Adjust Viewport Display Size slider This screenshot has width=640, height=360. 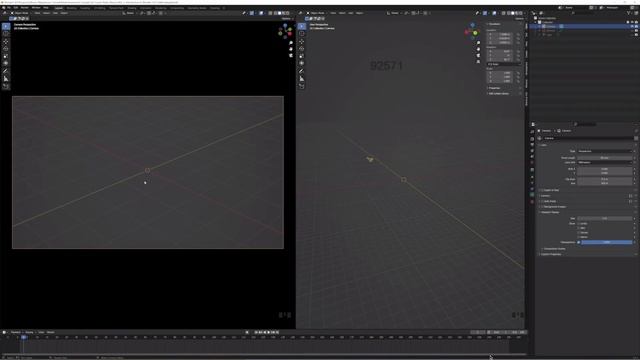tap(605, 218)
